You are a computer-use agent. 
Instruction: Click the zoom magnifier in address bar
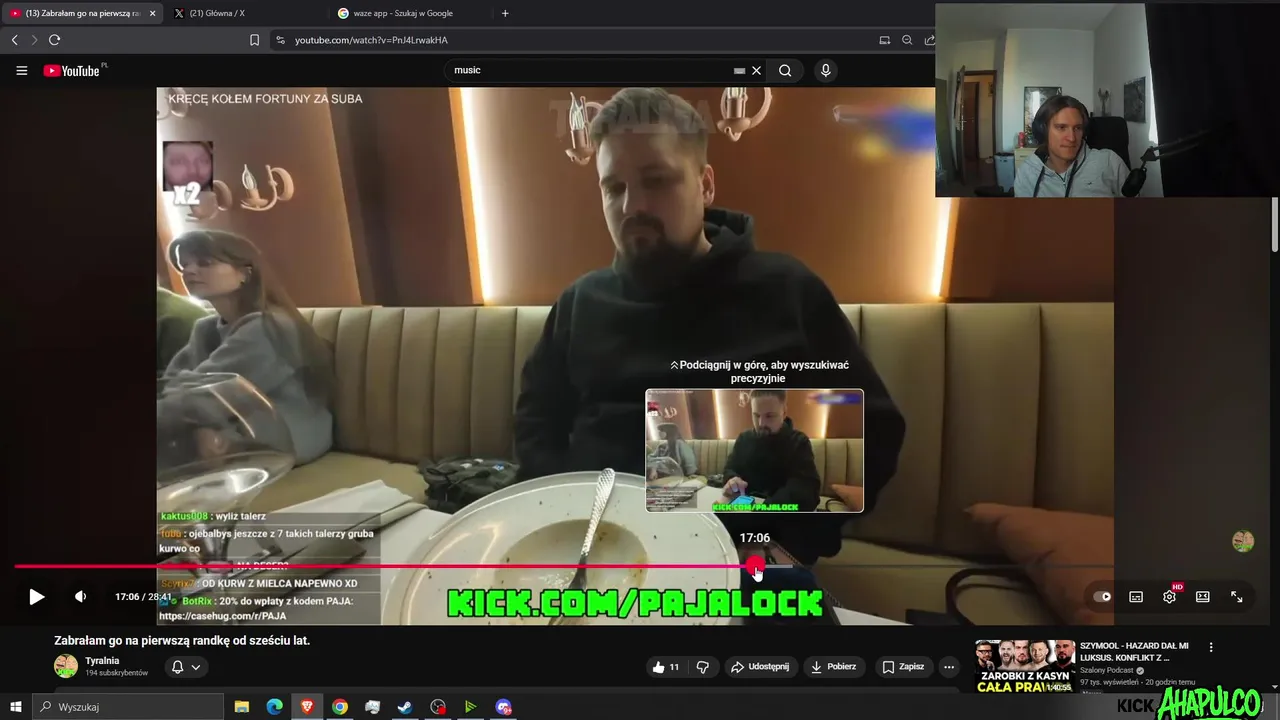(x=907, y=40)
